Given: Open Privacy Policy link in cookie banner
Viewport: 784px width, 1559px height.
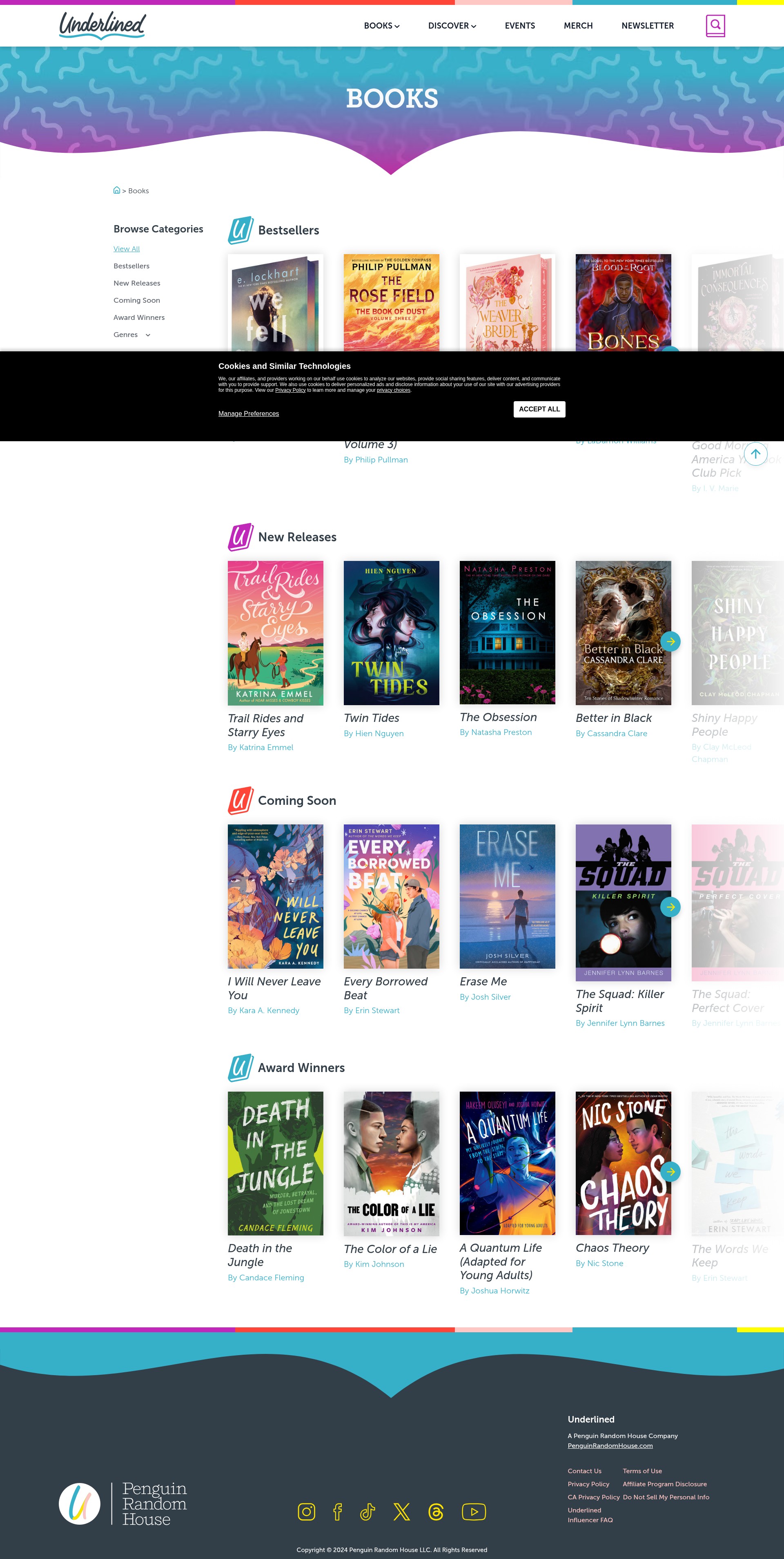Looking at the screenshot, I should (290, 390).
